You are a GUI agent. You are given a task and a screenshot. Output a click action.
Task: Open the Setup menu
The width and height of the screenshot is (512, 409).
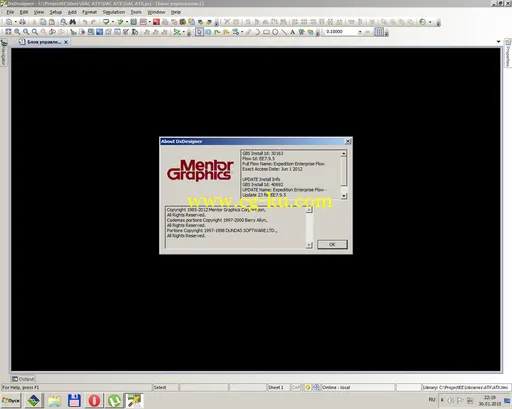(x=56, y=12)
